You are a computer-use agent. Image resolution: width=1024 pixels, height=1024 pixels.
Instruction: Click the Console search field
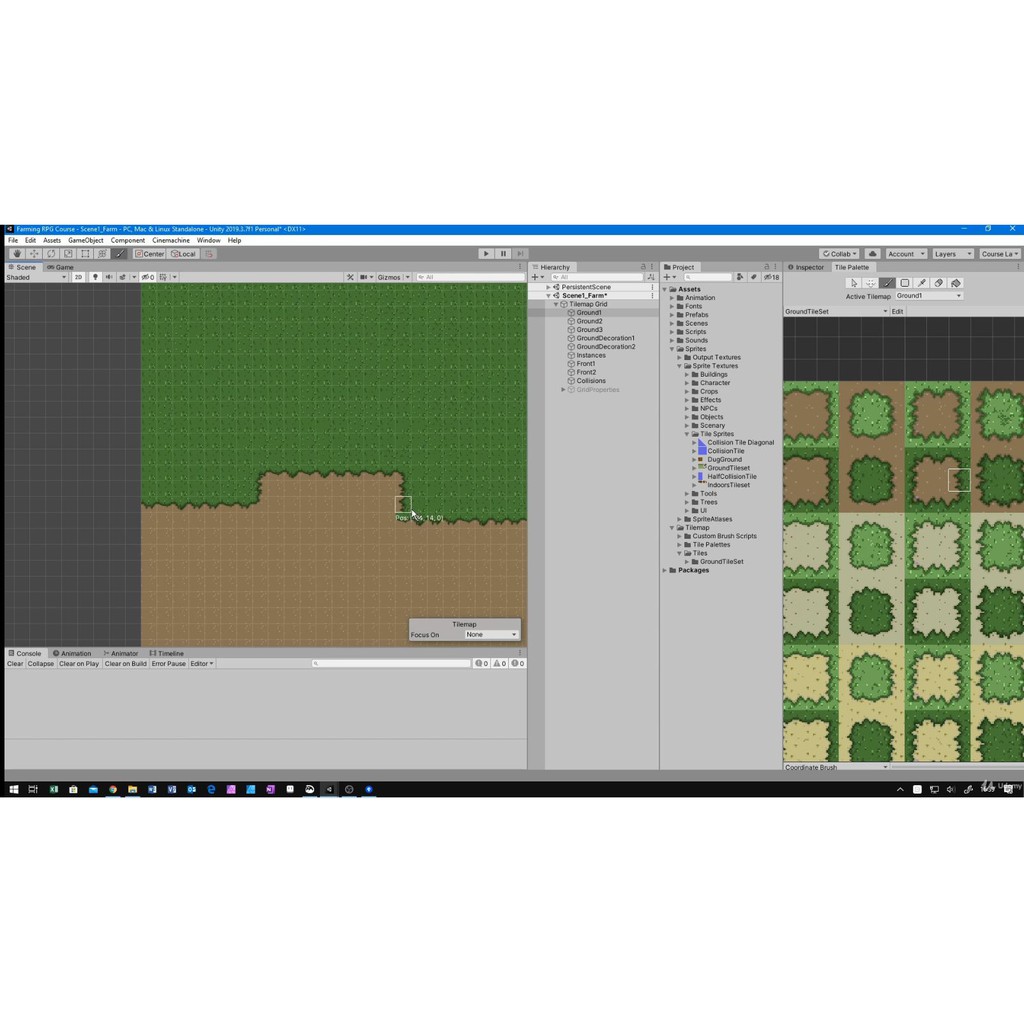[391, 664]
